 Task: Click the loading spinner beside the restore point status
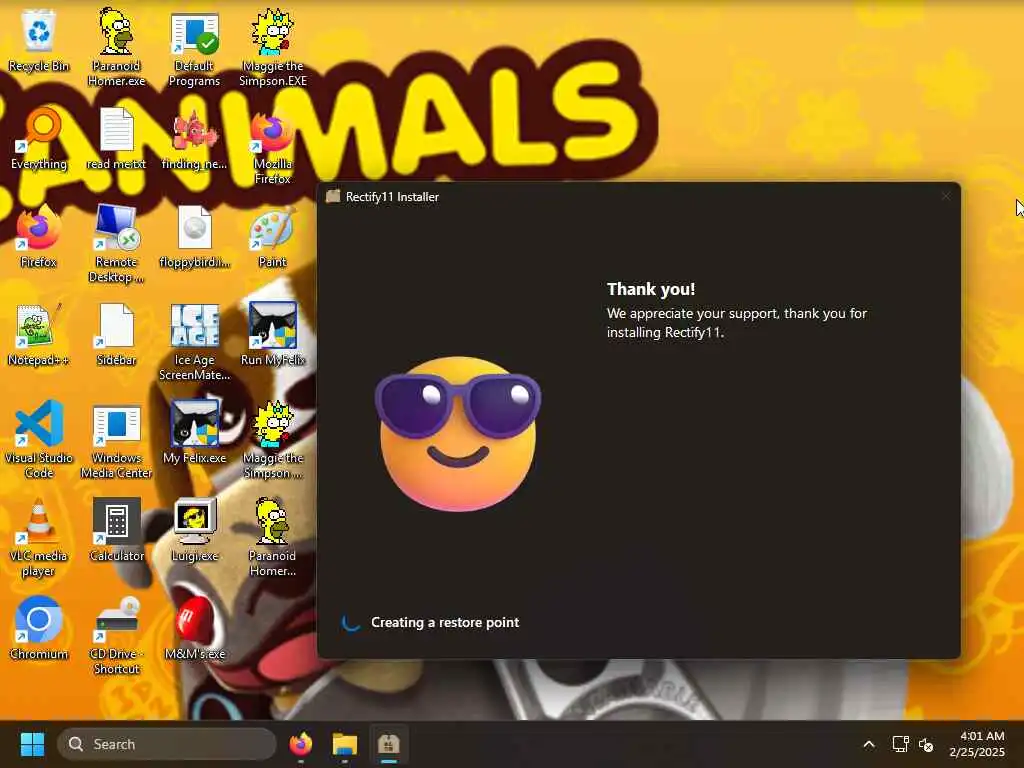pyautogui.click(x=351, y=622)
